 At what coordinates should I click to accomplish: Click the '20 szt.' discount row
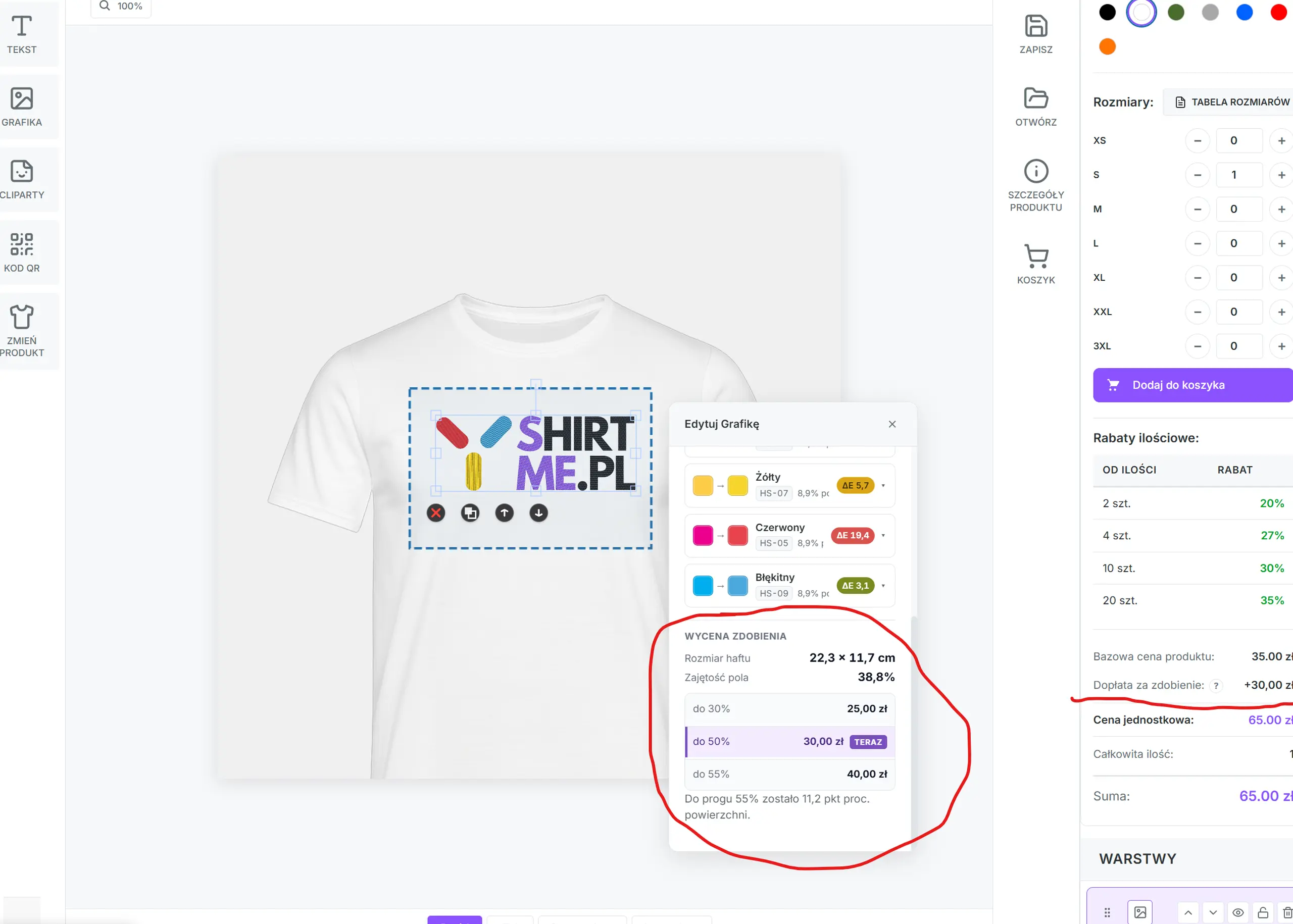click(x=1193, y=601)
